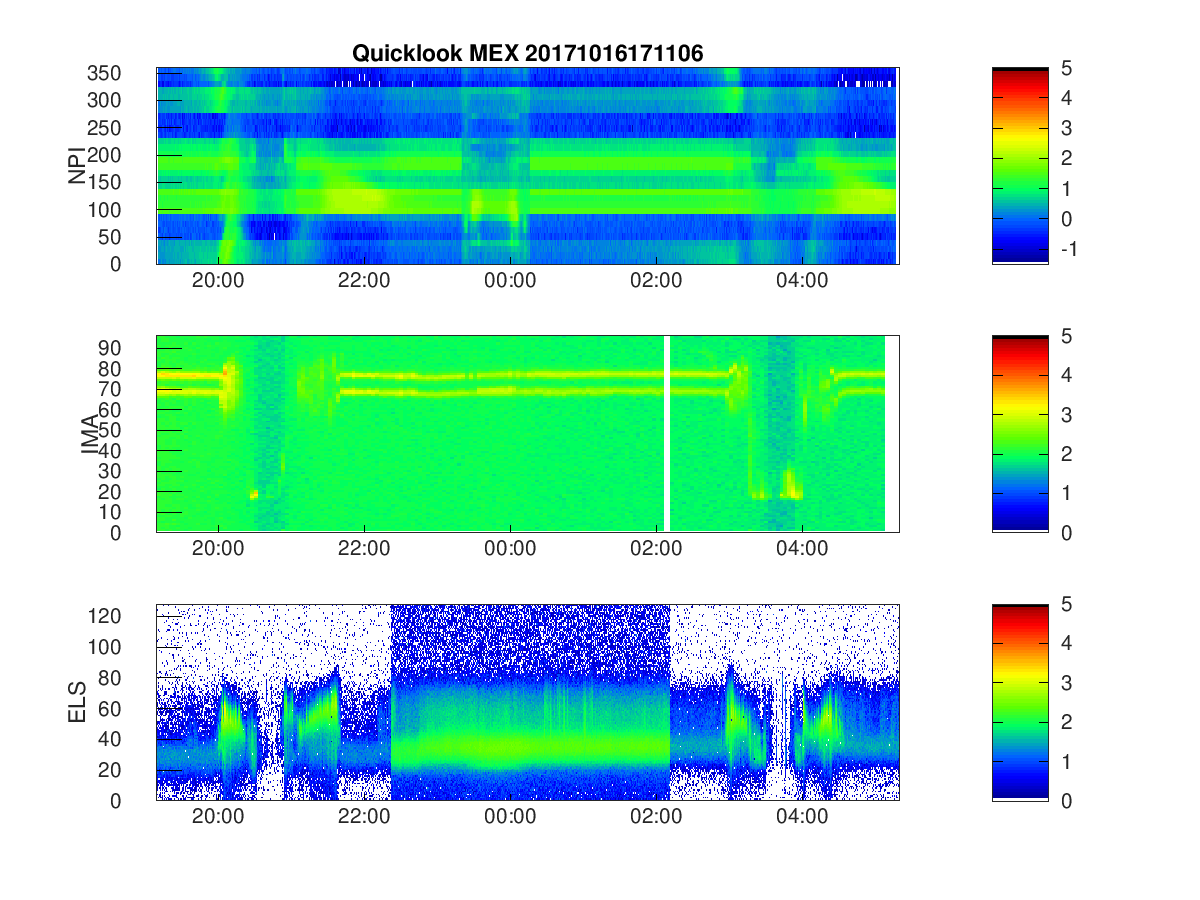The width and height of the screenshot is (1200, 900).
Task: Click the NPI spectrogram plot panel
Action: click(527, 166)
